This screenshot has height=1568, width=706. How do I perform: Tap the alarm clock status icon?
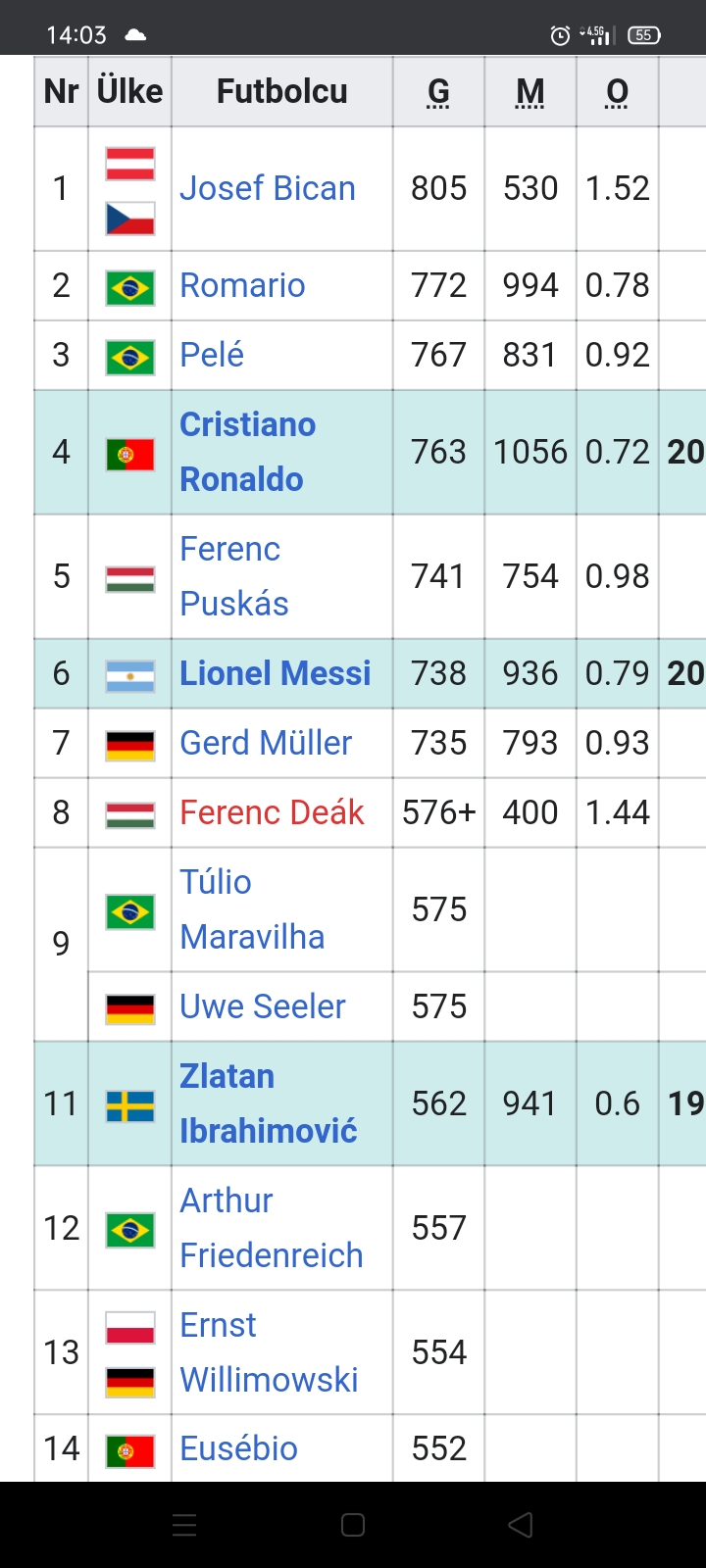tap(560, 36)
